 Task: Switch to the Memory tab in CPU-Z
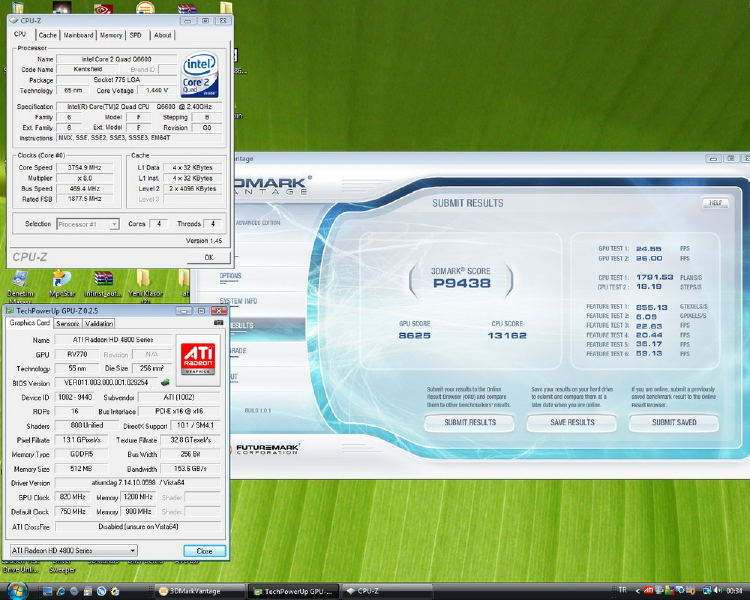click(x=111, y=35)
